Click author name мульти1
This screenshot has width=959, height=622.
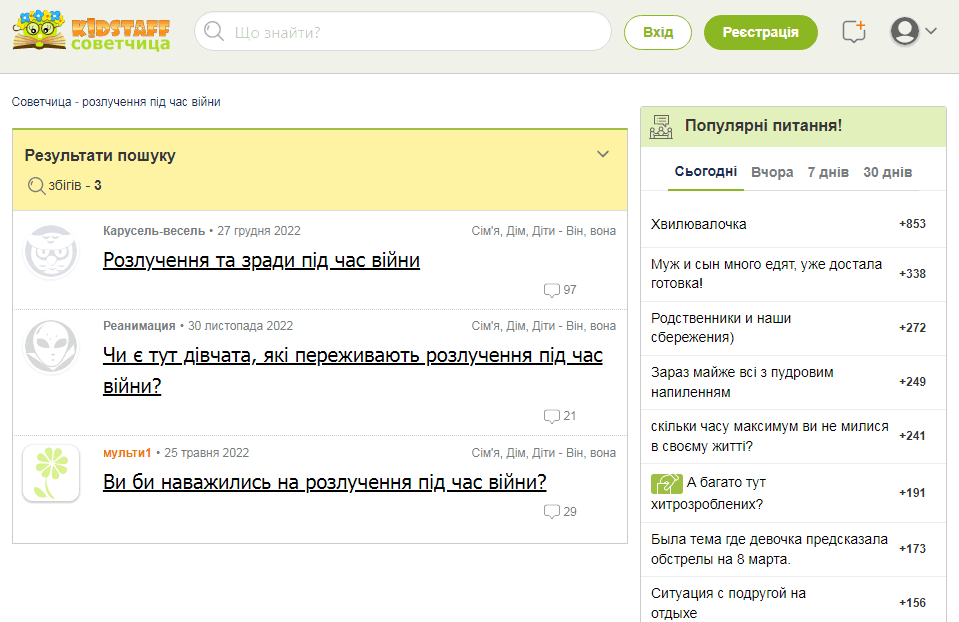point(127,453)
